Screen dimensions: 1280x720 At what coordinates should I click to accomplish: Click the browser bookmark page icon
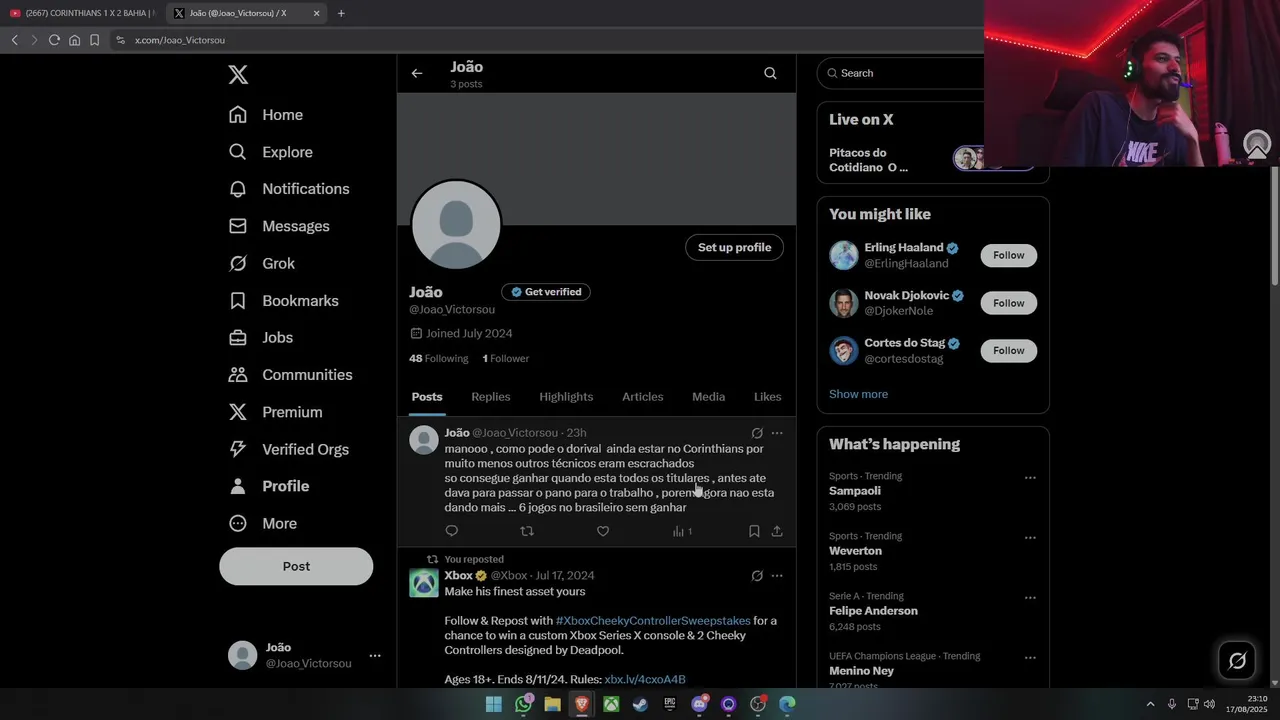click(x=94, y=40)
